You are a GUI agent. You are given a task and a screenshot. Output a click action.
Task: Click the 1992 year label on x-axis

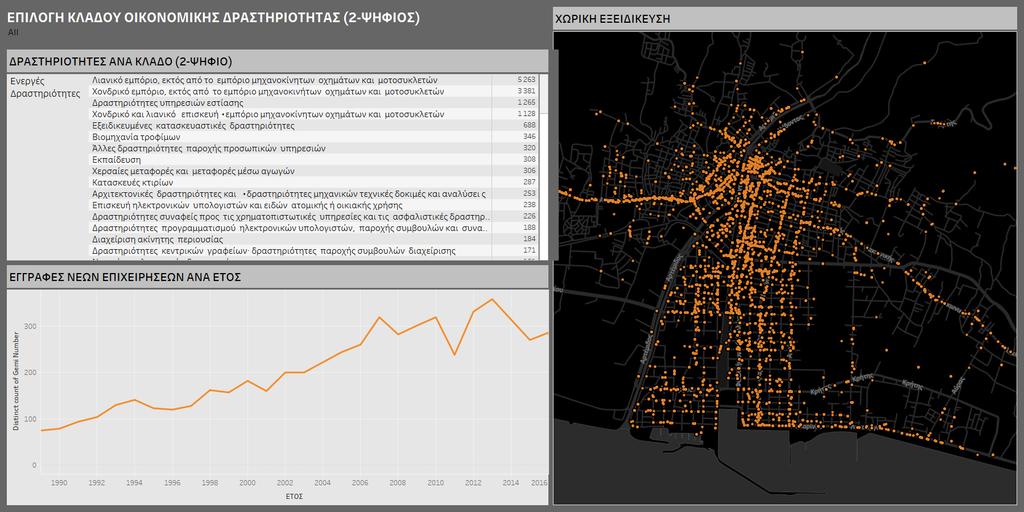(97, 483)
